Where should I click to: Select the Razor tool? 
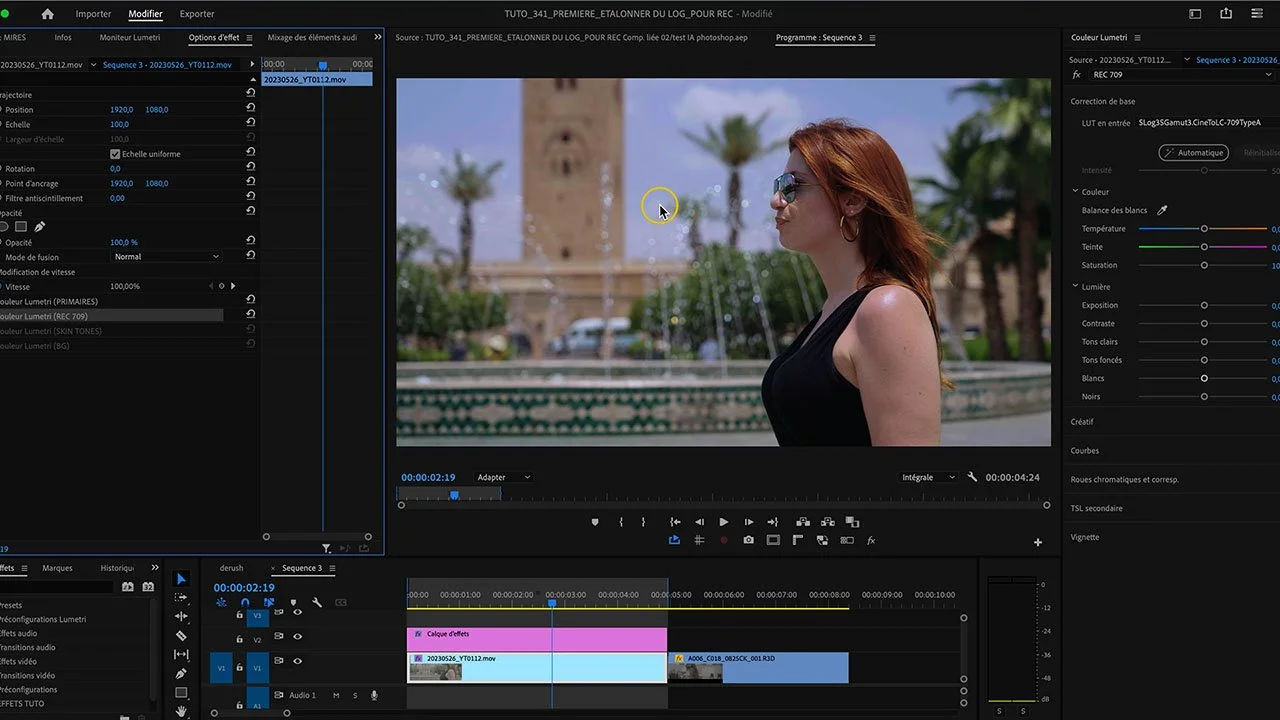point(181,635)
